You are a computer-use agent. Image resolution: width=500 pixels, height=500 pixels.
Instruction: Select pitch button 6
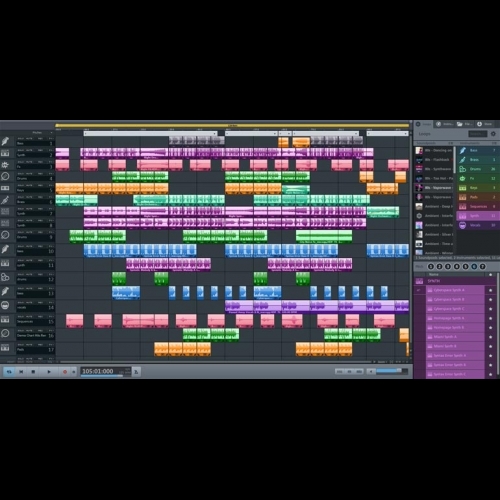point(474,267)
